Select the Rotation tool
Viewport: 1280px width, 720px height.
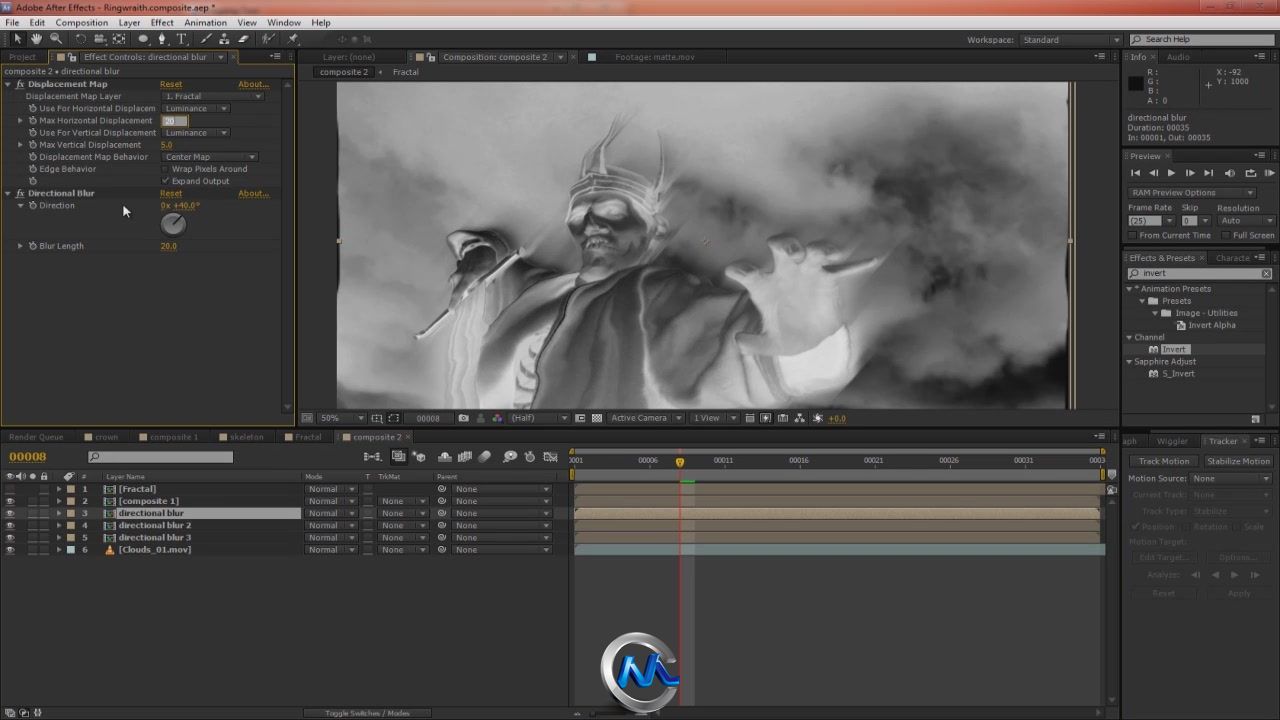tap(81, 39)
